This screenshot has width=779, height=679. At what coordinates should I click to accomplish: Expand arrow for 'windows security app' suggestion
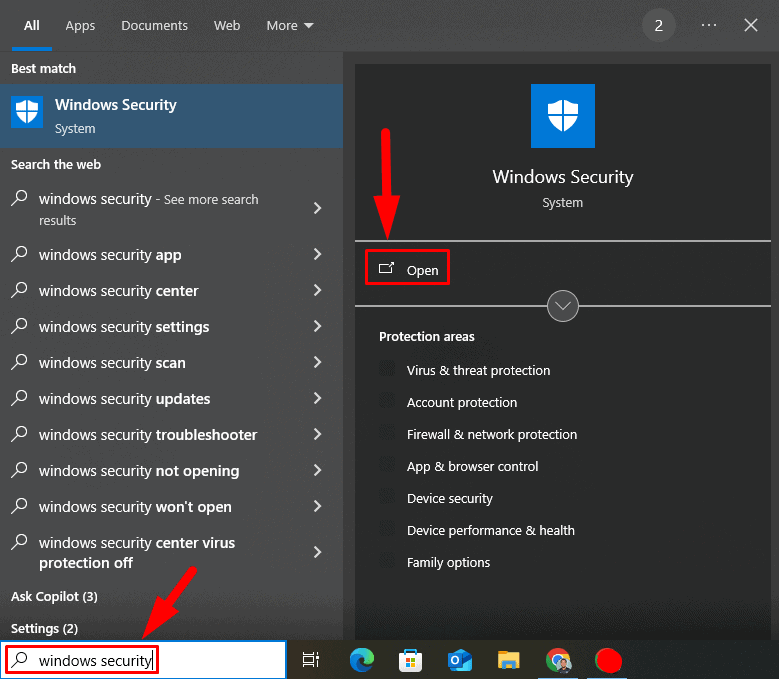click(x=317, y=254)
